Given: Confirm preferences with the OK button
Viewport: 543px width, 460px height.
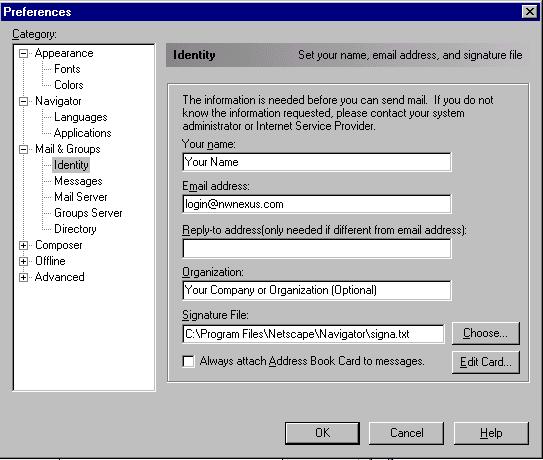Looking at the screenshot, I should pyautogui.click(x=322, y=433).
